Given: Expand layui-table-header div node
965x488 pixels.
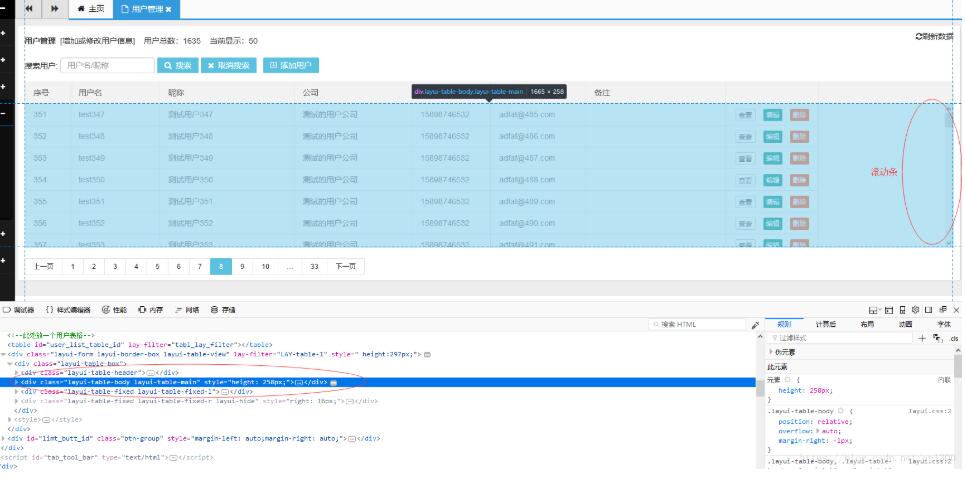Looking at the screenshot, I should [17, 373].
